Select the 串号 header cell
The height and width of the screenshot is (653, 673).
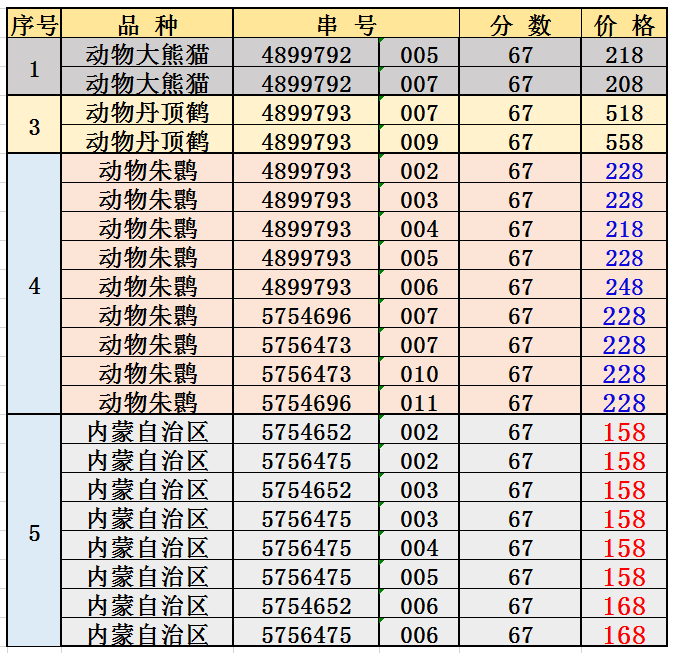coord(346,25)
